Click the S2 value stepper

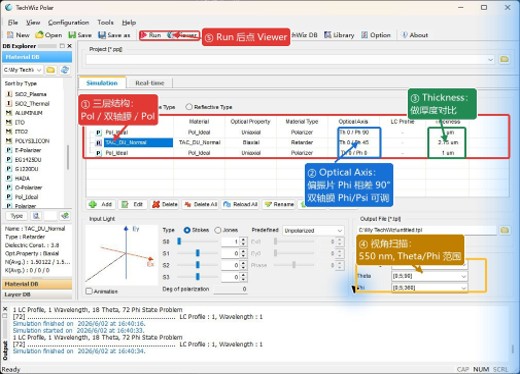[243, 265]
